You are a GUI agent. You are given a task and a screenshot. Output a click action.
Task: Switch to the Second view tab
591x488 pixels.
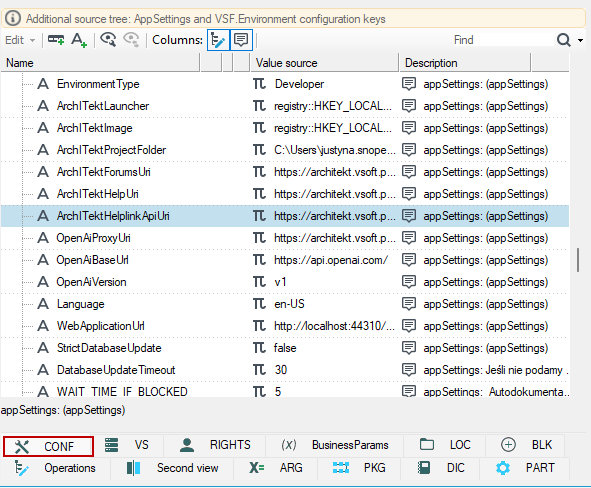coord(172,468)
